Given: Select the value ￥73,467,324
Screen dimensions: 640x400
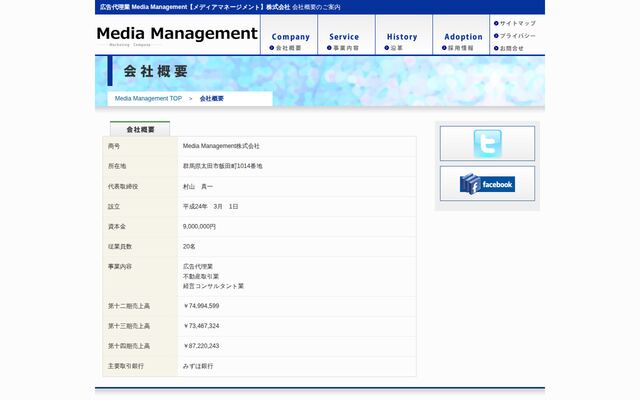Looking at the screenshot, I should pos(201,326).
